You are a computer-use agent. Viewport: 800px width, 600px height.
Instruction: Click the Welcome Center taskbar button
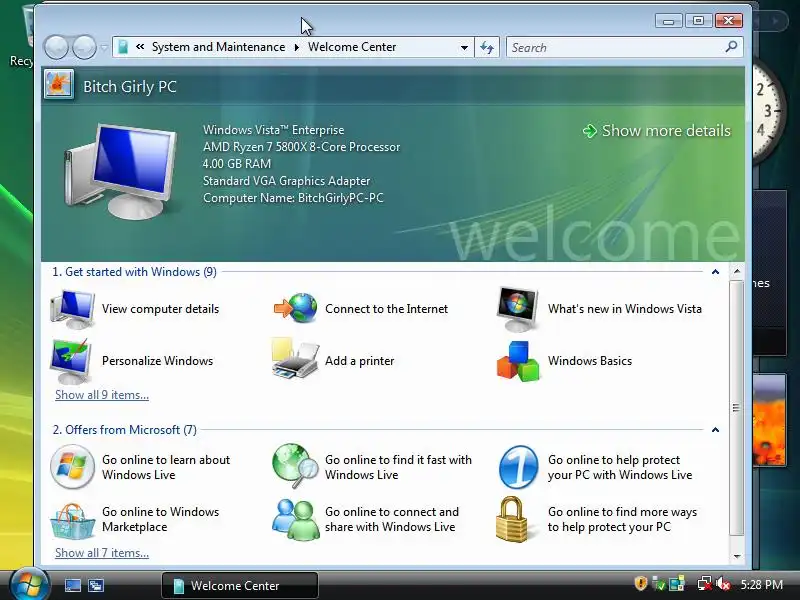240,585
